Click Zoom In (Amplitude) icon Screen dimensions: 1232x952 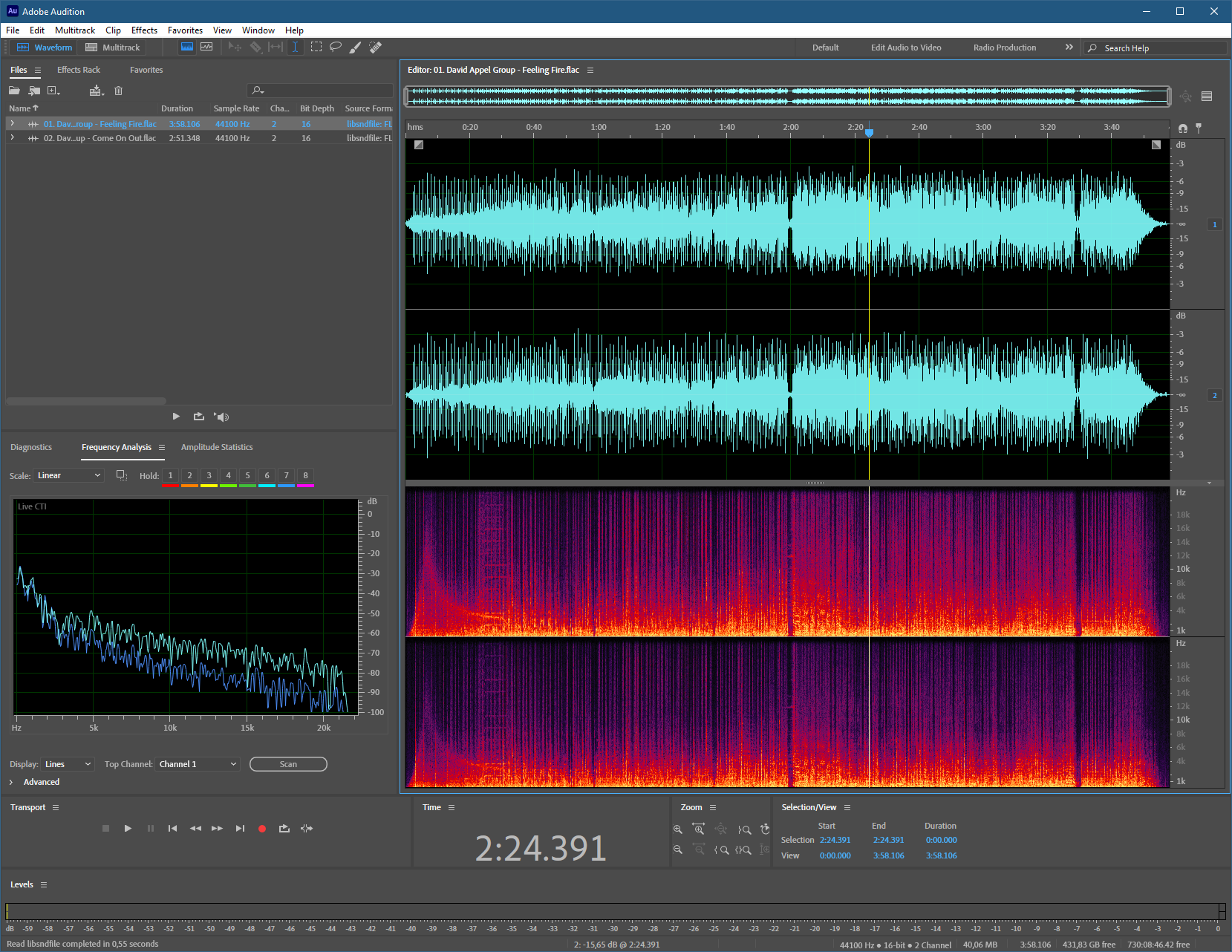click(678, 829)
